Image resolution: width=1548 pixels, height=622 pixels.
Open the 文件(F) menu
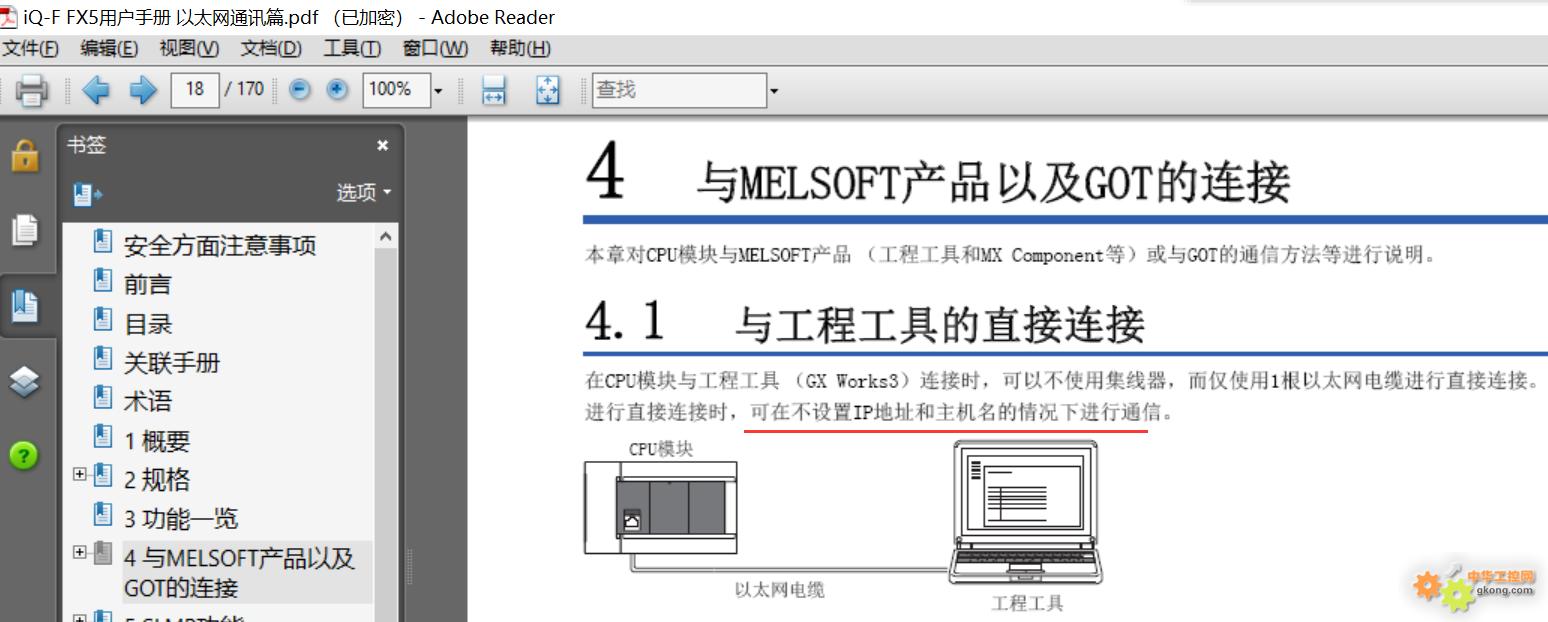30,48
